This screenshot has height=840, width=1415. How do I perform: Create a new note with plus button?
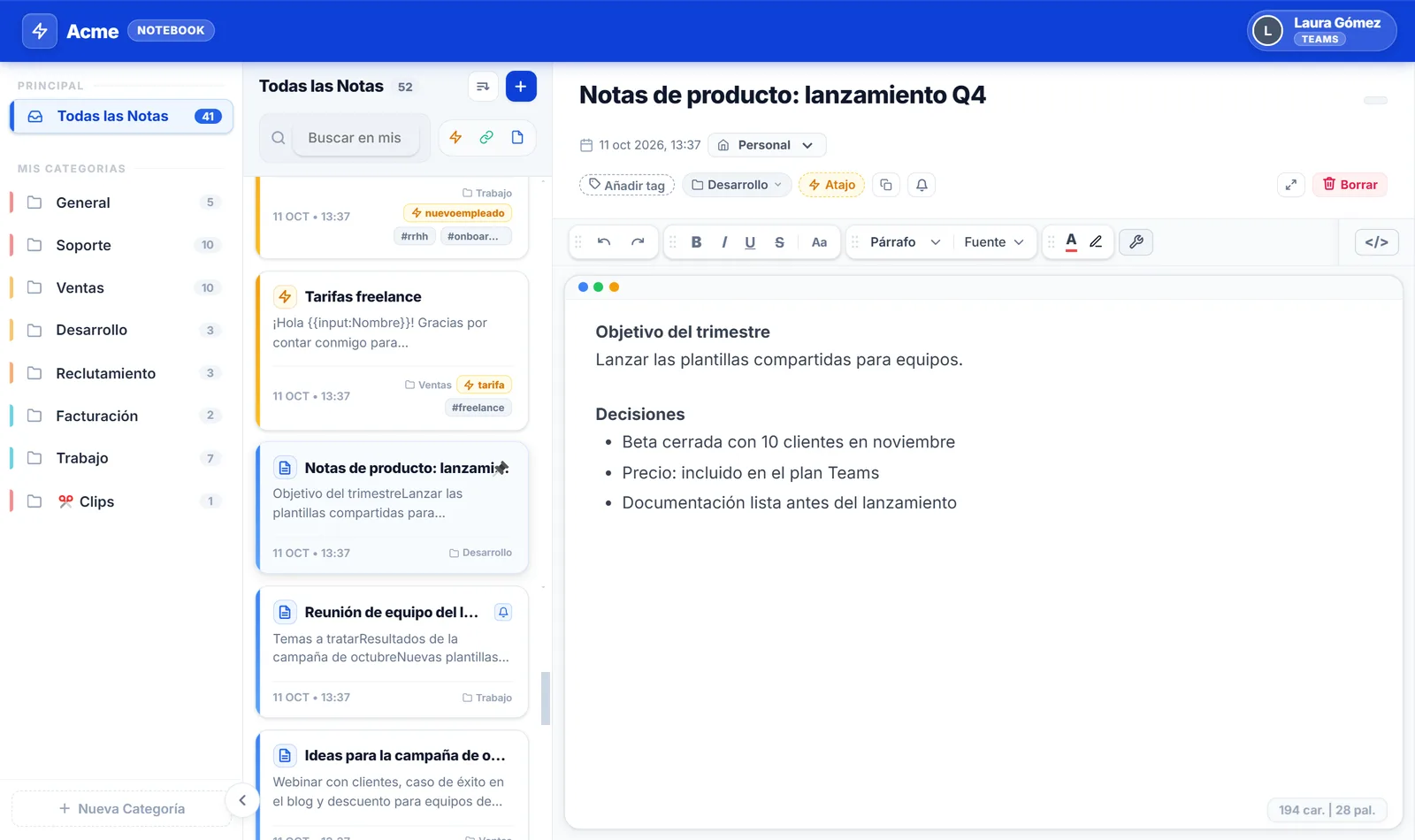click(x=521, y=87)
